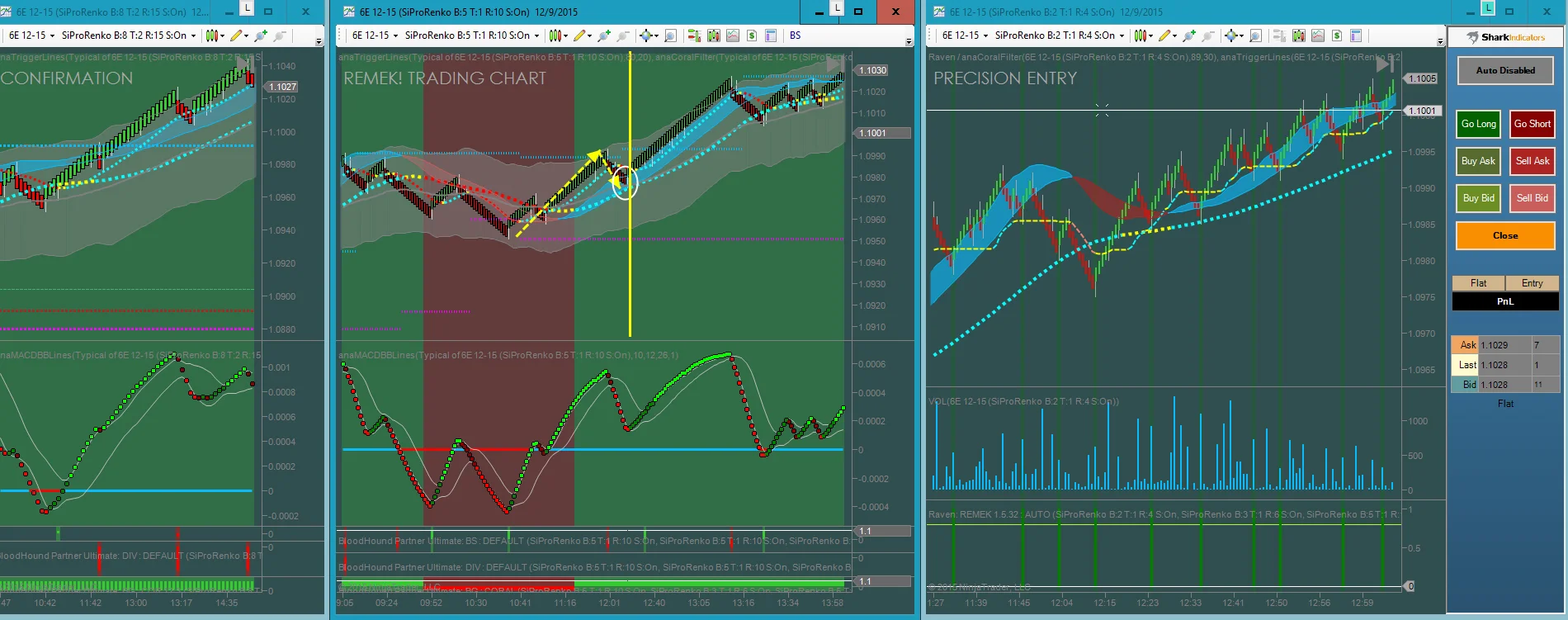Open SiProRenko B:8 T:2 R:15 period dropdown
The image size is (1568, 620).
point(129,35)
